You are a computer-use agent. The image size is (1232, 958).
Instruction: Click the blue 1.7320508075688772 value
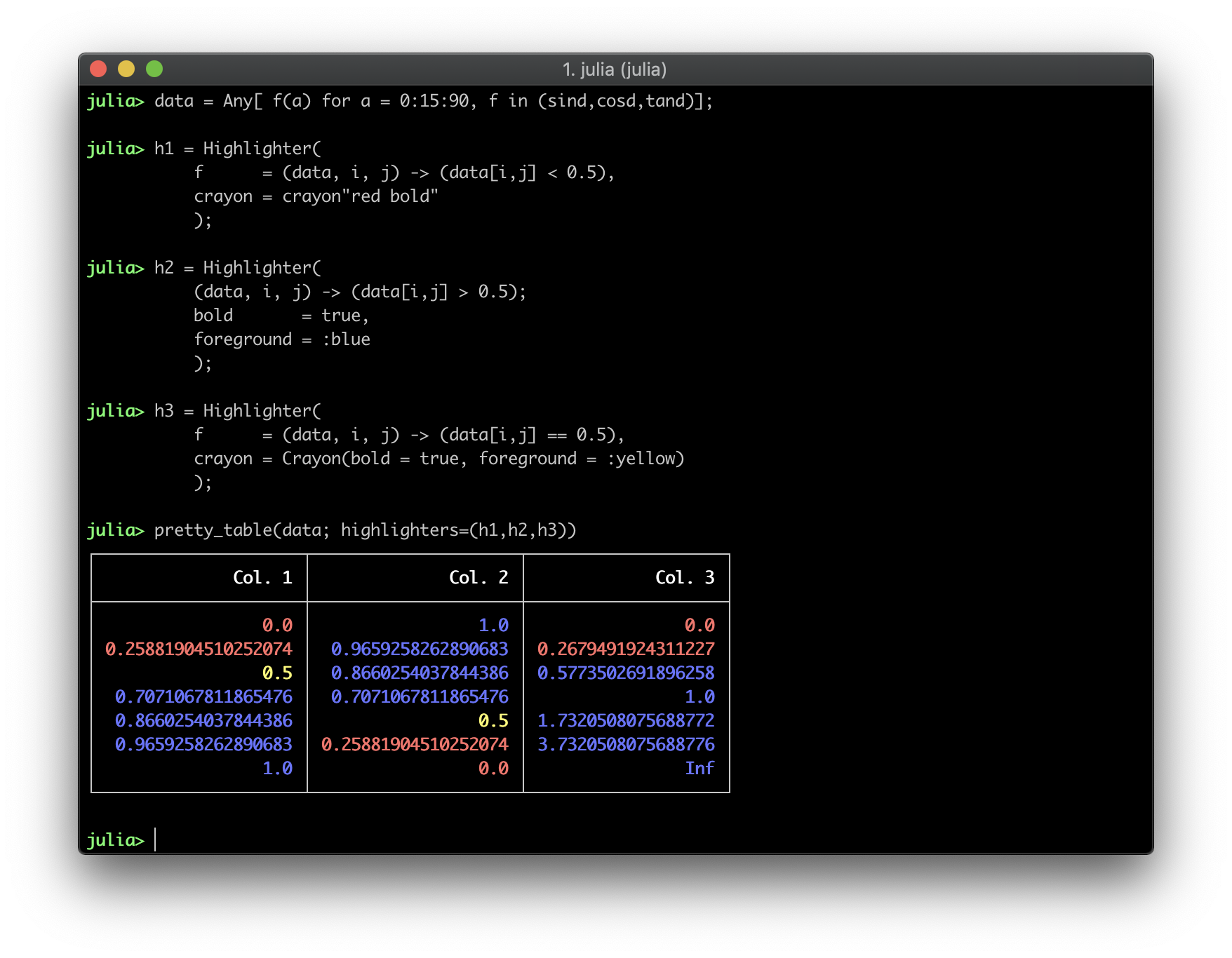pyautogui.click(x=626, y=720)
